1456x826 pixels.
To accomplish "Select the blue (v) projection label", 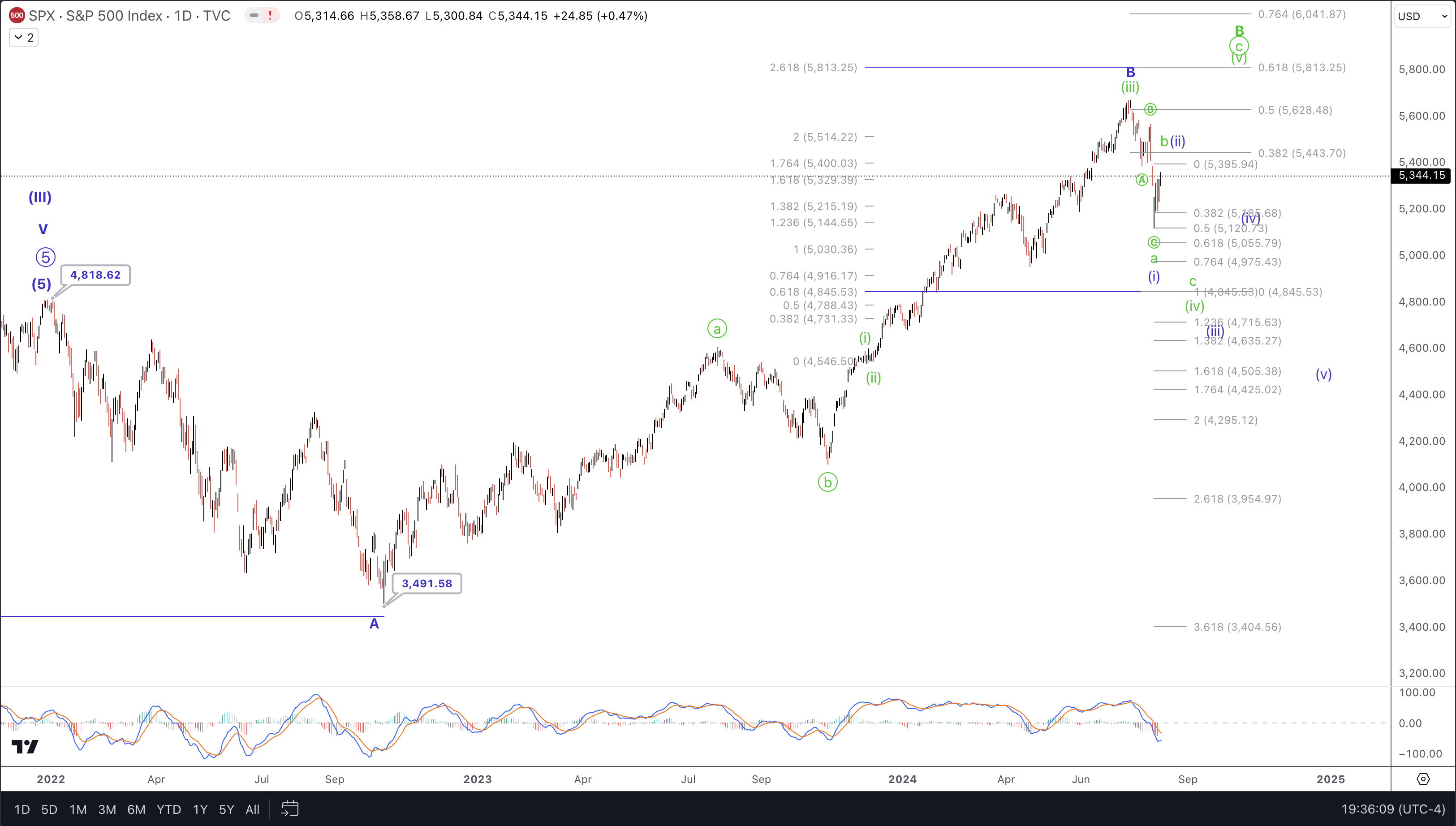I will tap(1324, 374).
